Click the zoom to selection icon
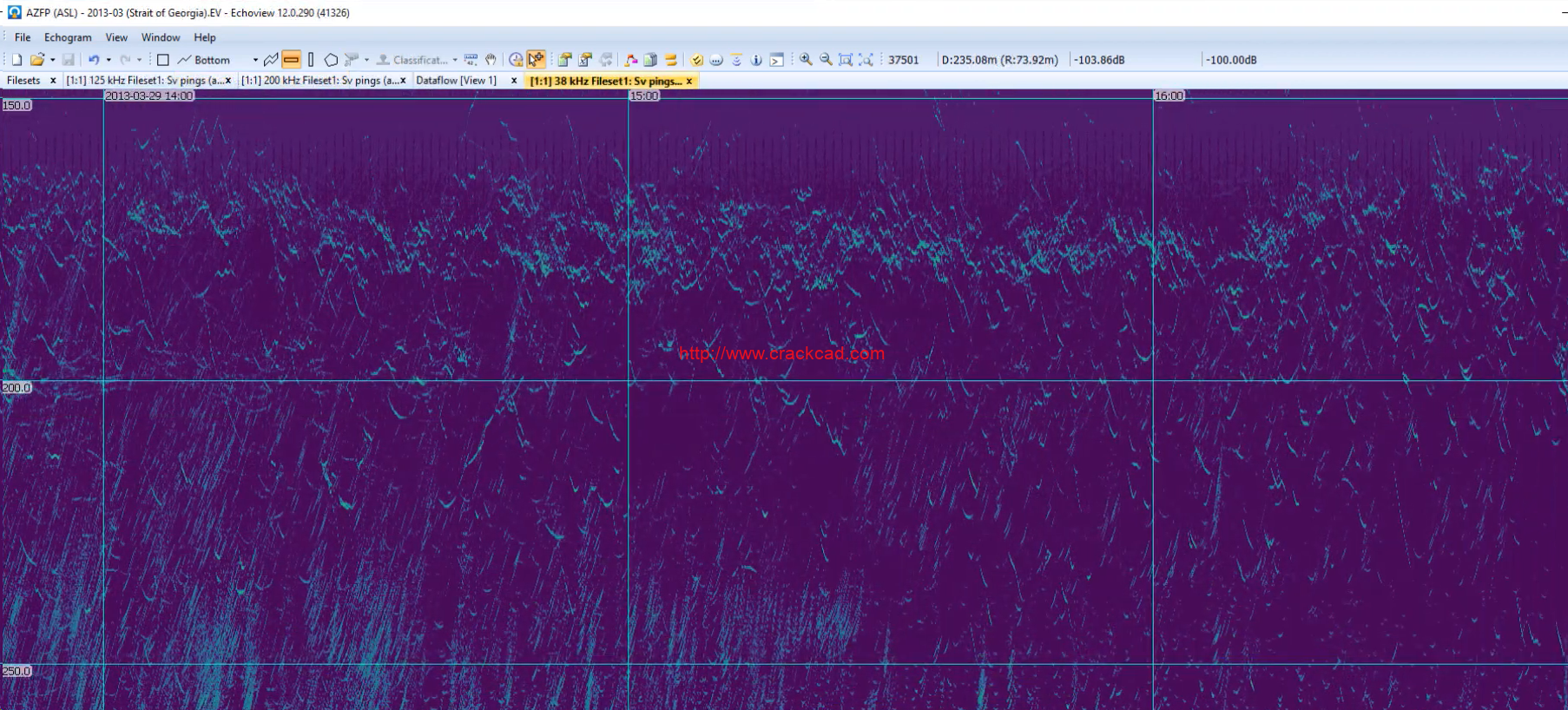Screen dimensions: 1568x710 click(866, 60)
